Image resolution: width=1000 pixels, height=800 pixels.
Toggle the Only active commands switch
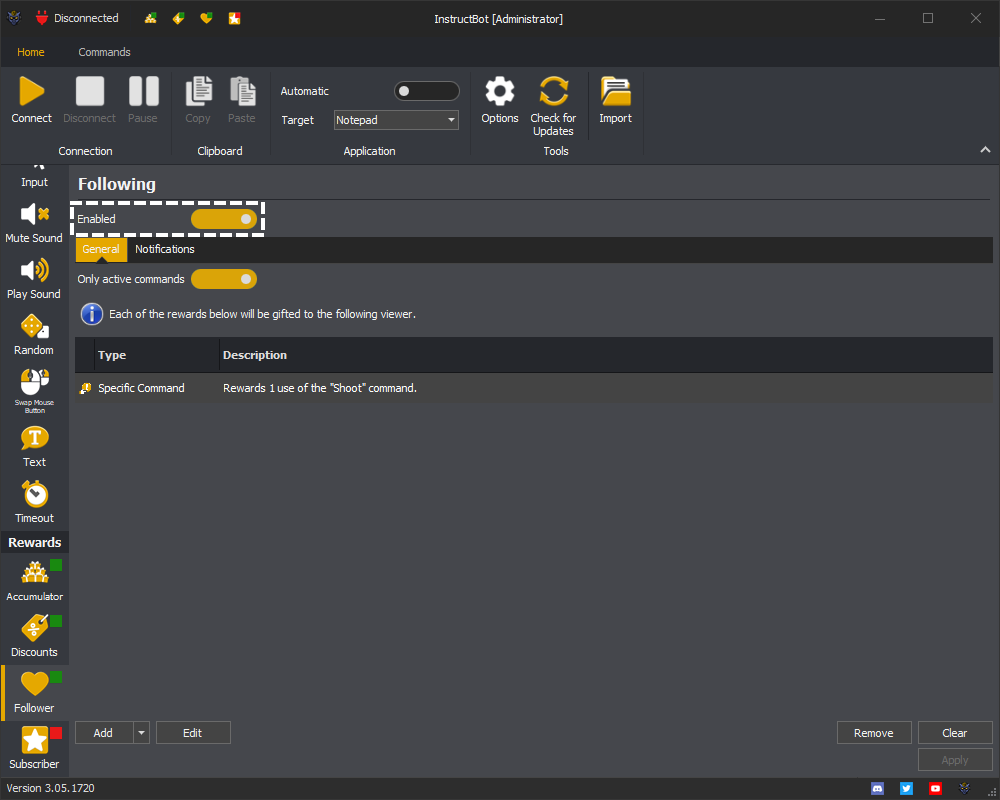point(224,279)
